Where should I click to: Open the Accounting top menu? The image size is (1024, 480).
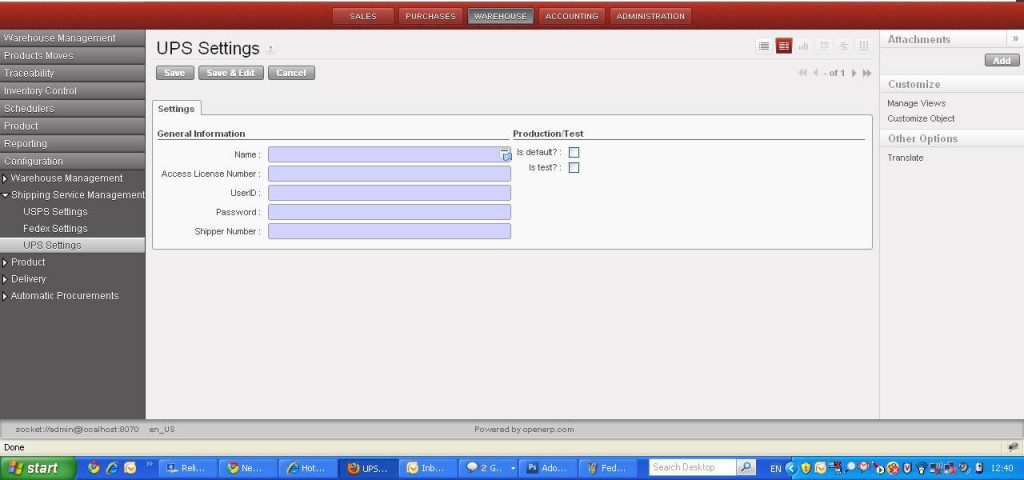(x=572, y=16)
